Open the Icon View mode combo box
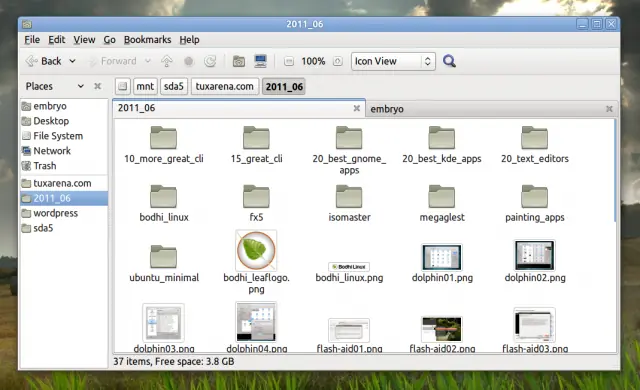 [x=393, y=61]
